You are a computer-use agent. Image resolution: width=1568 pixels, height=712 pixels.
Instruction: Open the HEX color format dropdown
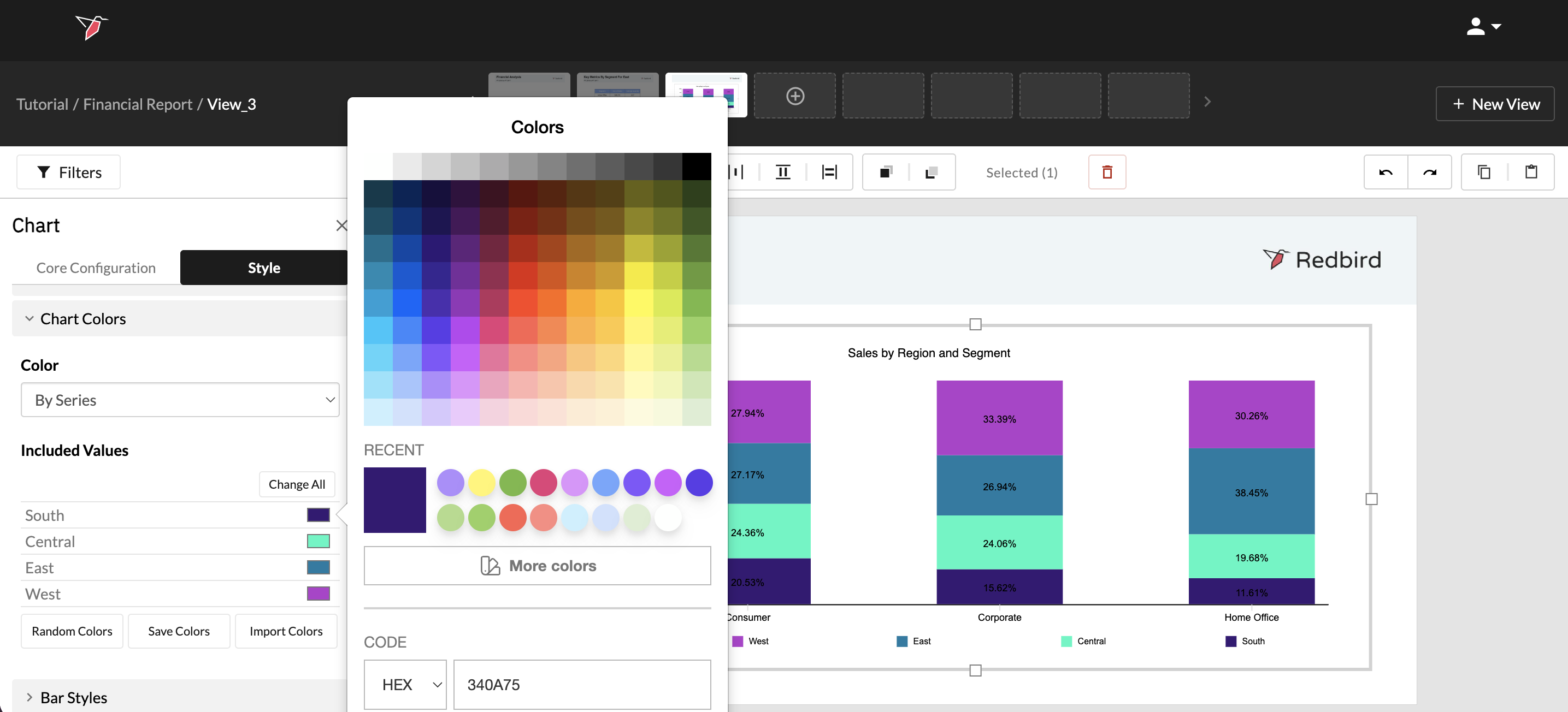tap(405, 685)
